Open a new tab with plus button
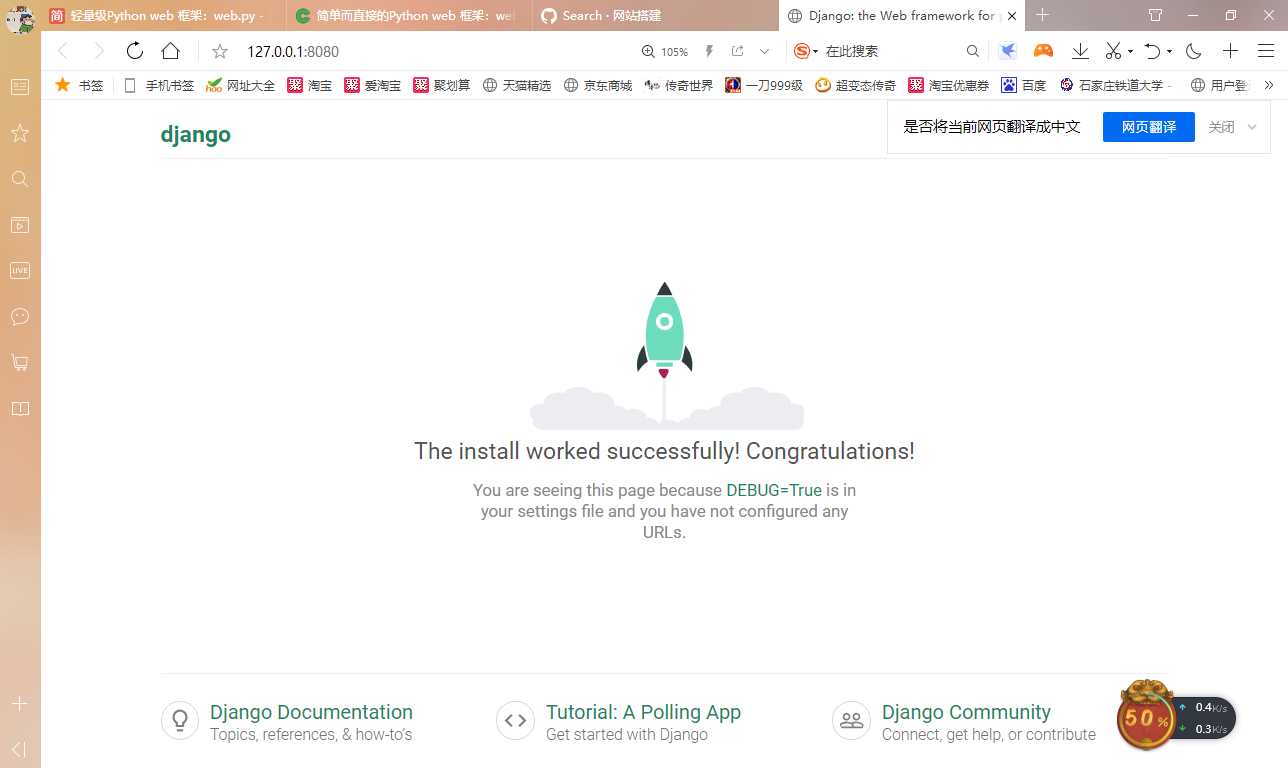Viewport: 1288px width, 768px height. 1043,15
